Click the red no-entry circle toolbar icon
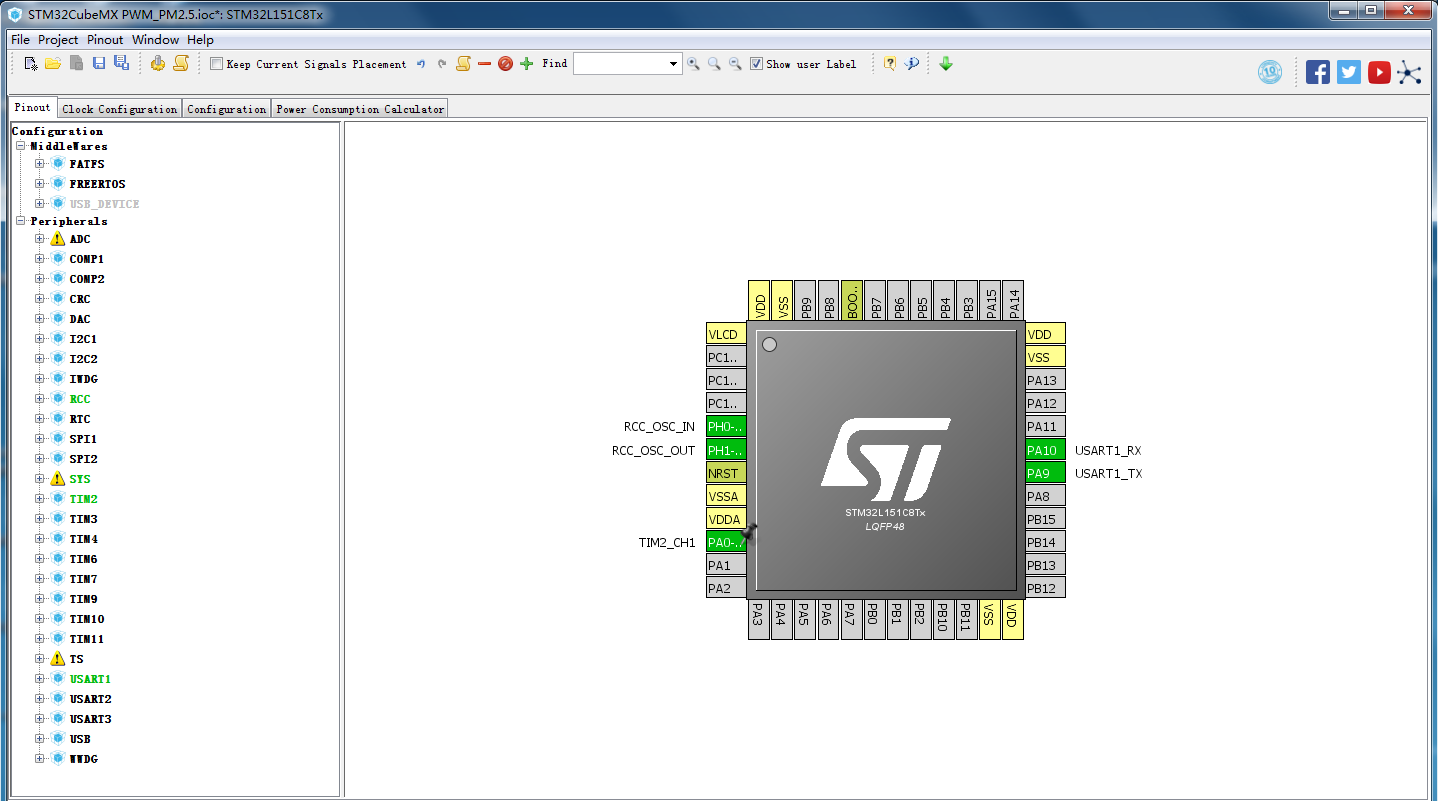The height and width of the screenshot is (801, 1438). (x=505, y=64)
